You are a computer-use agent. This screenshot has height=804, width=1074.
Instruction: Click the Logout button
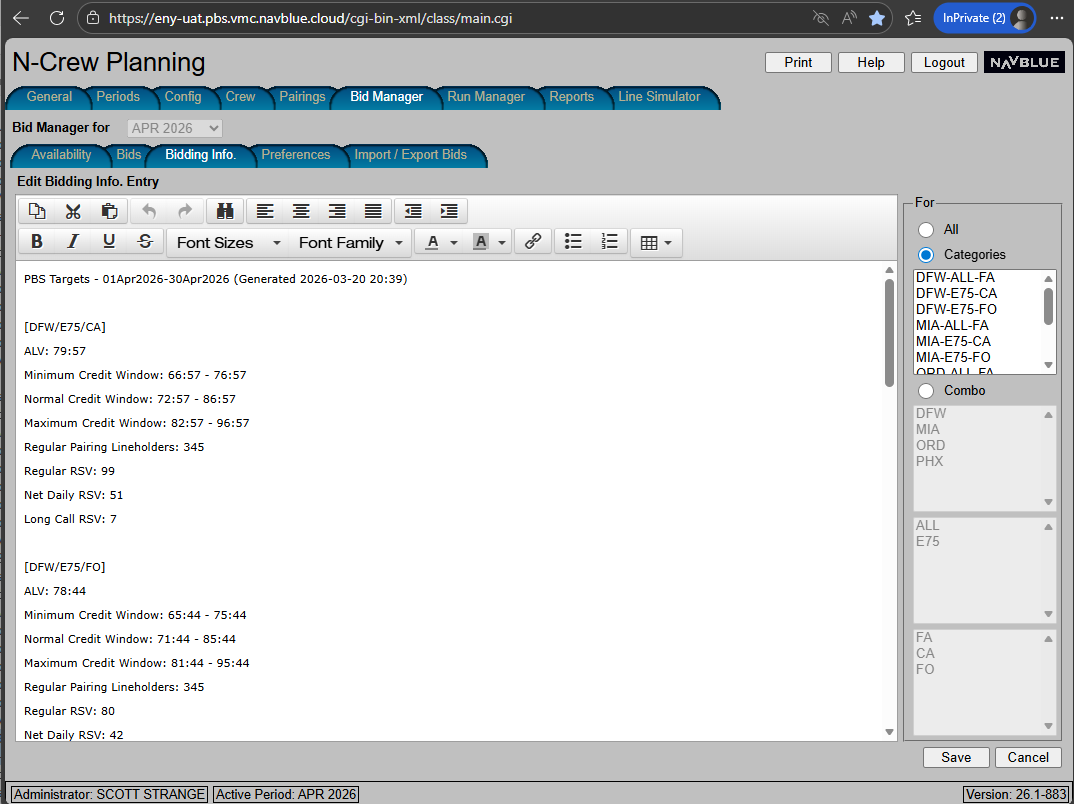click(944, 62)
